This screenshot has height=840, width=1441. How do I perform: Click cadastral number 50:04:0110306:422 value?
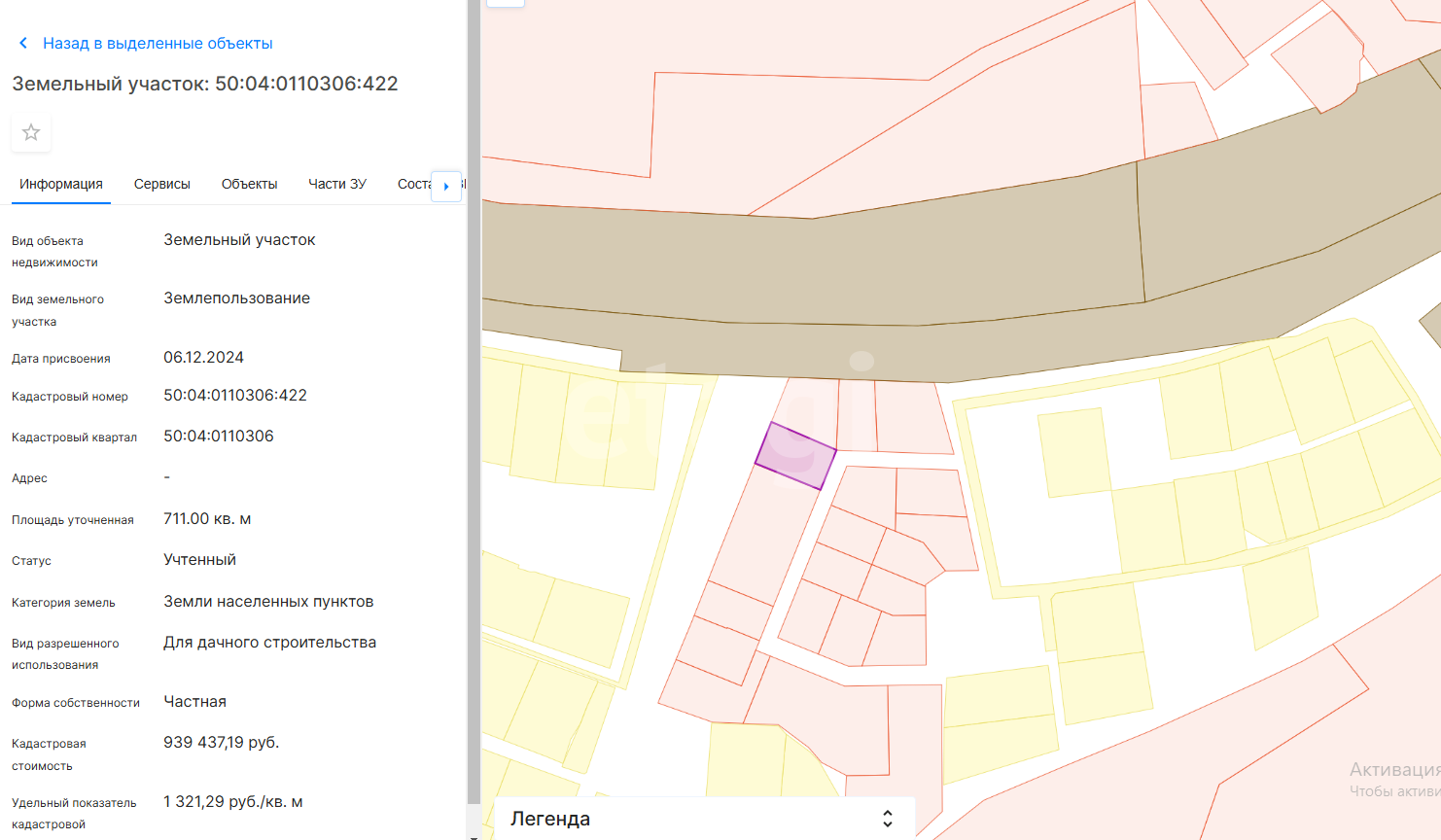pos(235,396)
